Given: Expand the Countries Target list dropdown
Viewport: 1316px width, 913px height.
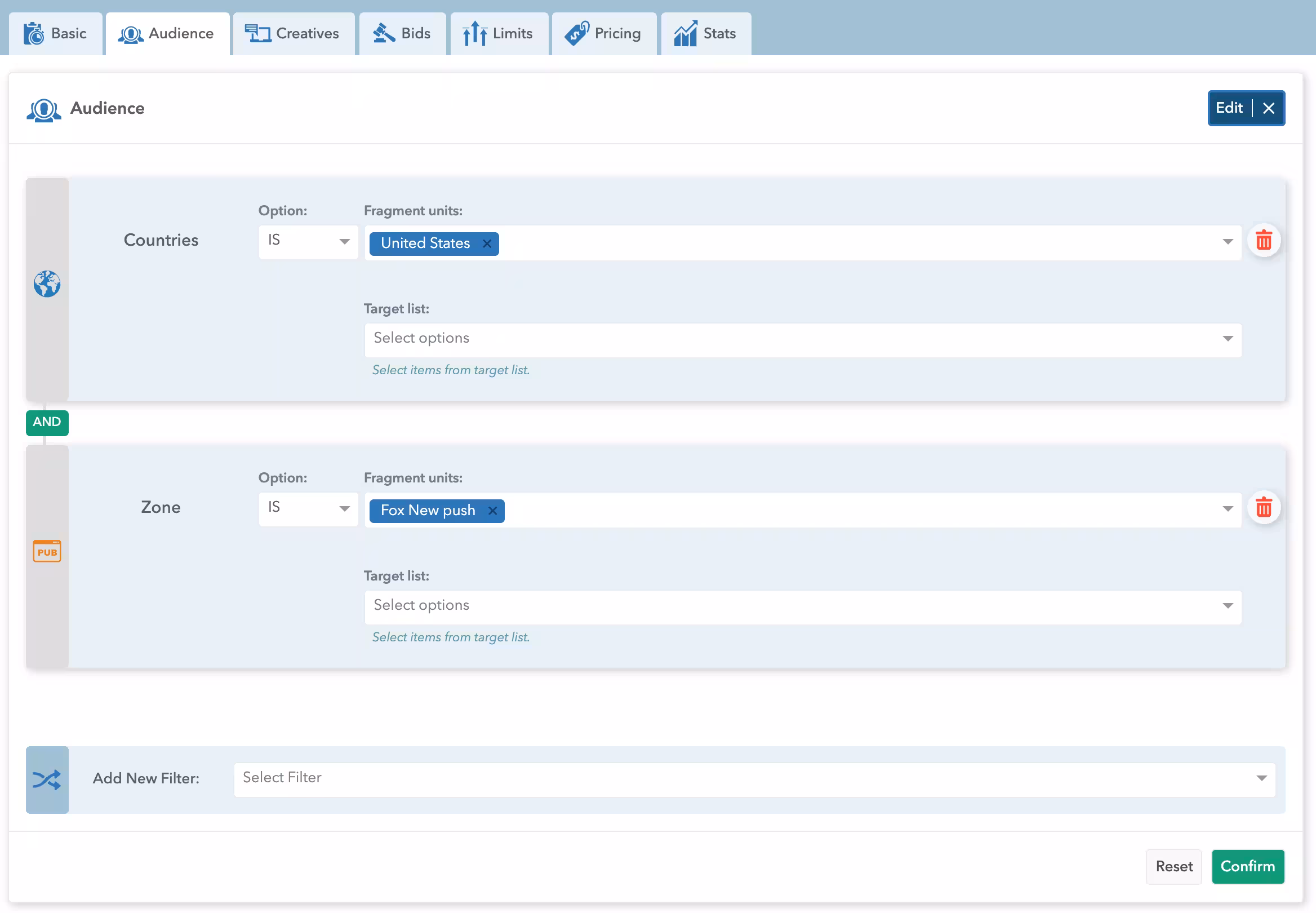Looking at the screenshot, I should tap(803, 339).
